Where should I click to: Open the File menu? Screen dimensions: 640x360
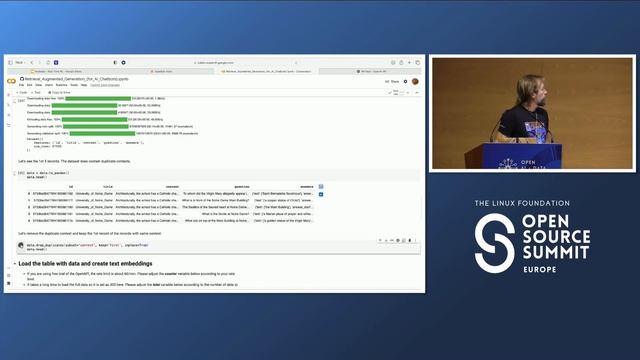tap(22, 85)
